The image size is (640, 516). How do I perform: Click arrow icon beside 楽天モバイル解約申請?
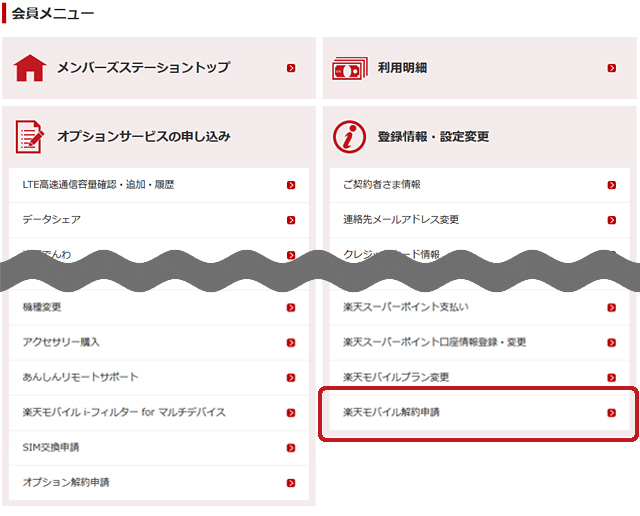(611, 413)
